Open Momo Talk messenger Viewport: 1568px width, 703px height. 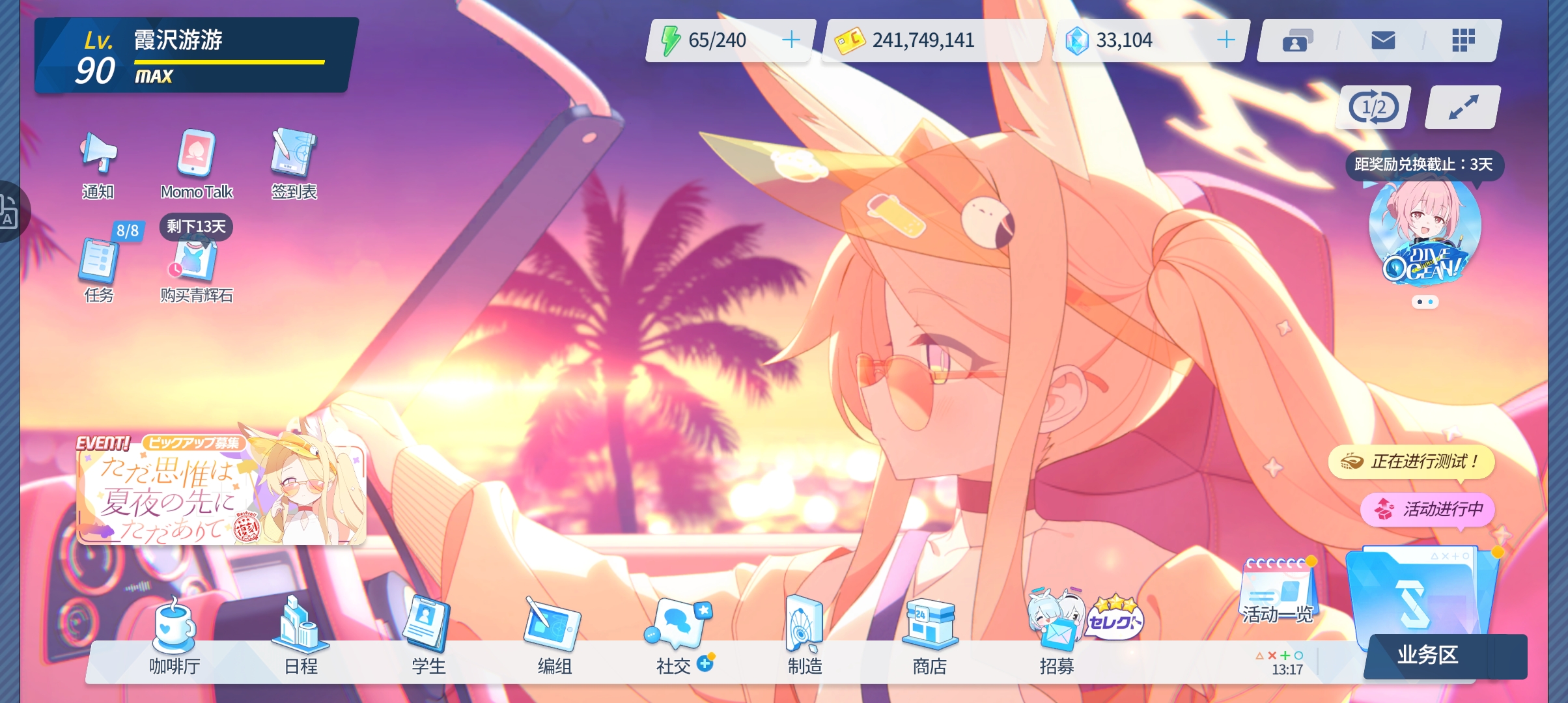[197, 164]
